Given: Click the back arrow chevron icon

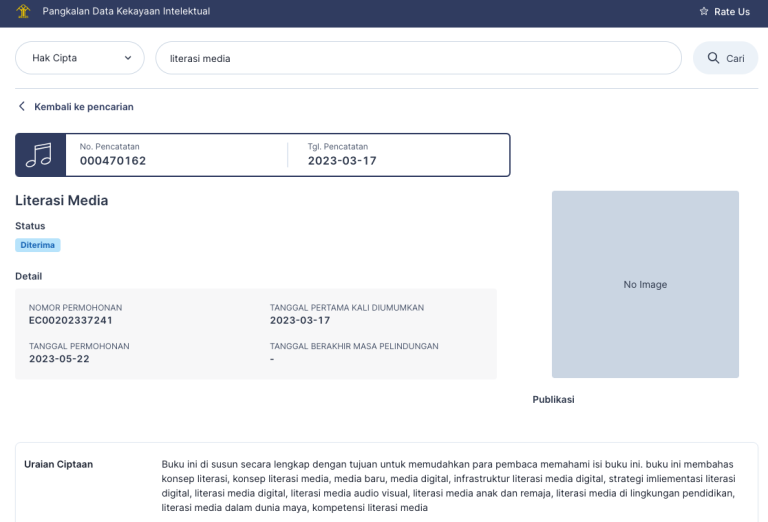Looking at the screenshot, I should 22,107.
